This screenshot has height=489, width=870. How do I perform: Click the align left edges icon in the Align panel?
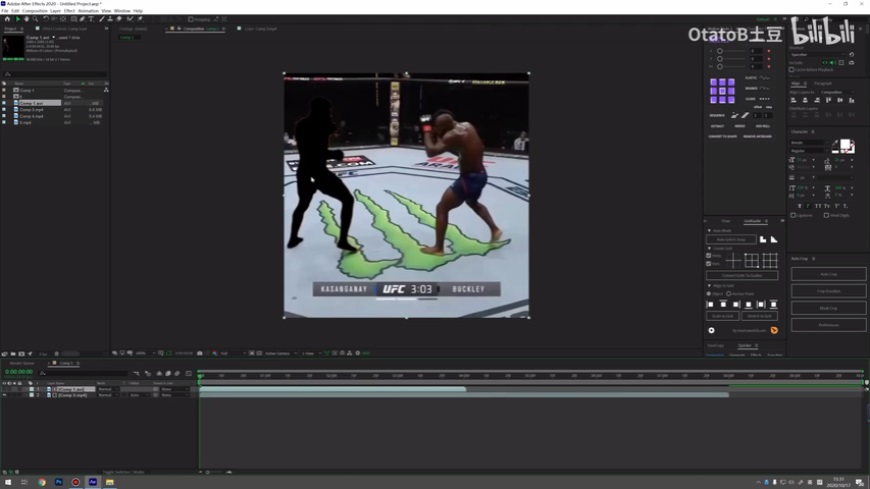793,100
